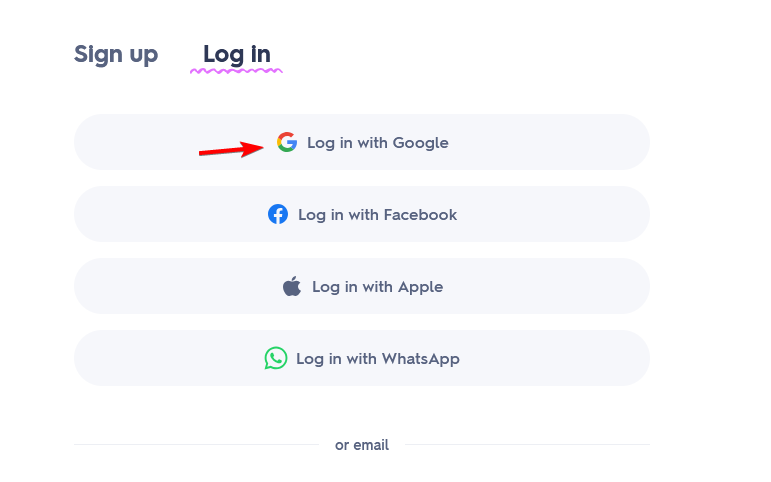Log in with Facebook
This screenshot has height=482, width=771.
click(362, 214)
